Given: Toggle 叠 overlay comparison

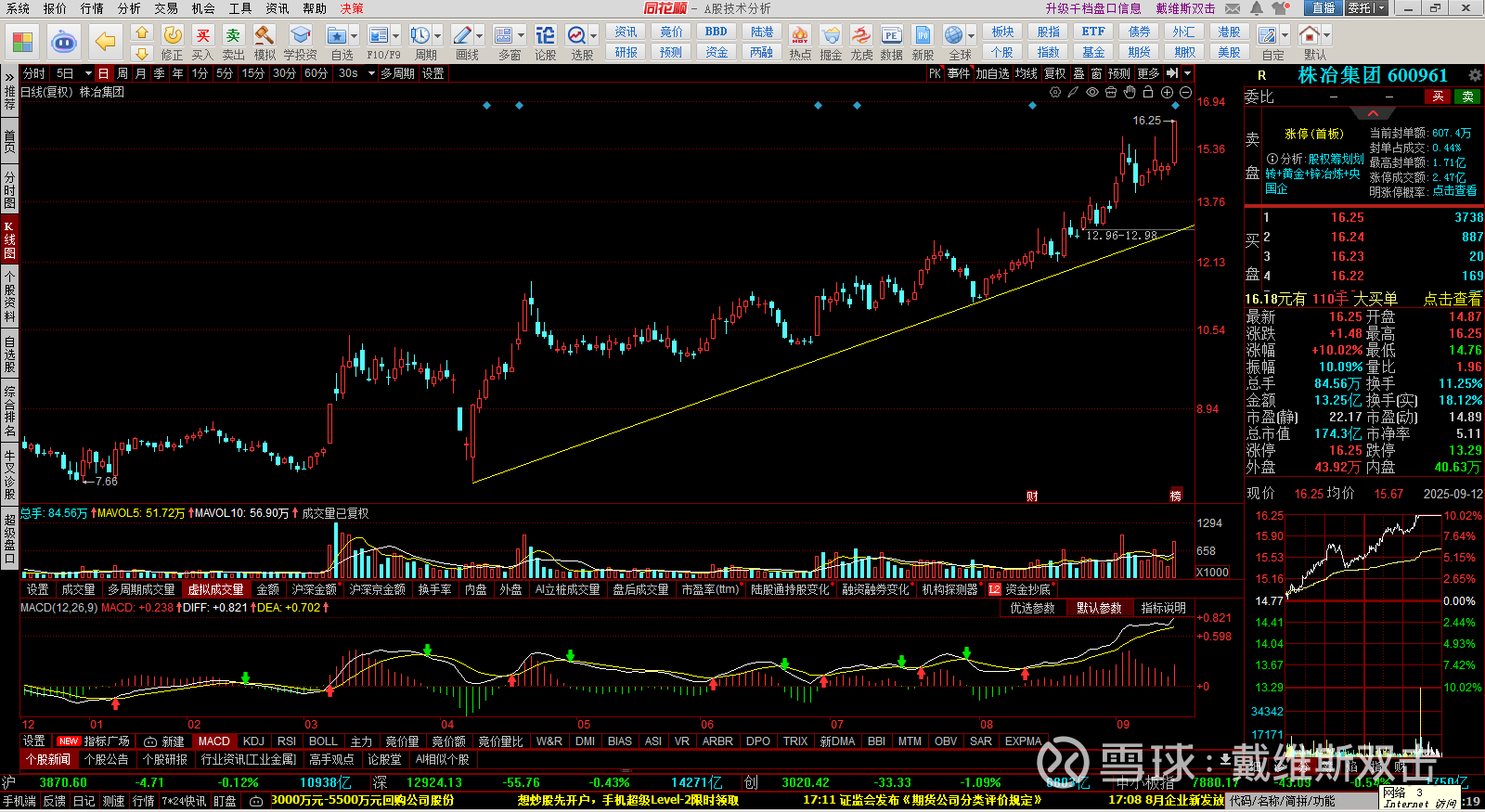Looking at the screenshot, I should 1078,73.
